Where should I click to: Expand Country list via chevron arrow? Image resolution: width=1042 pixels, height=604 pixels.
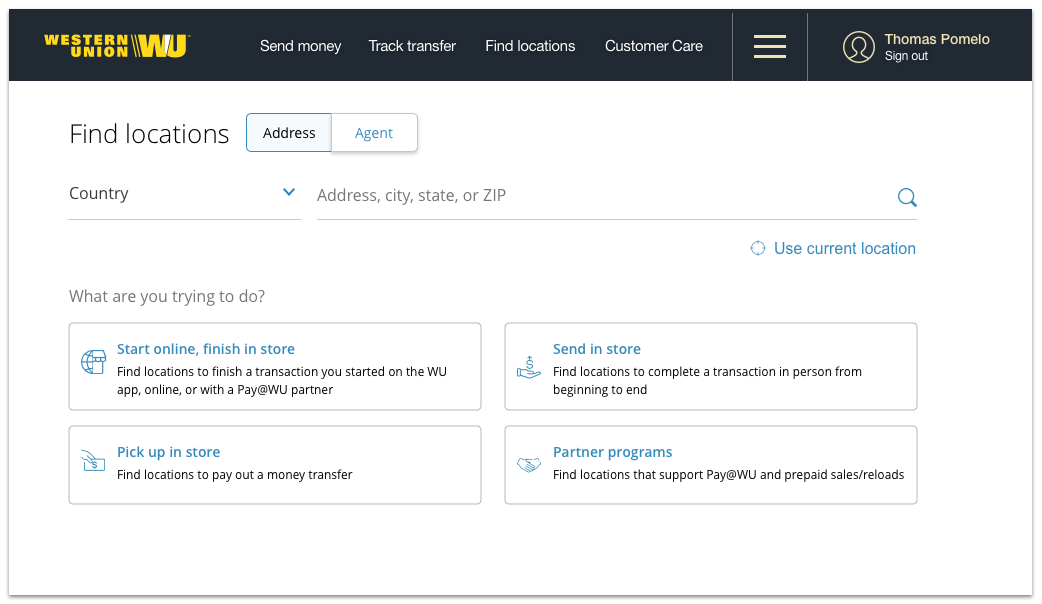288,192
